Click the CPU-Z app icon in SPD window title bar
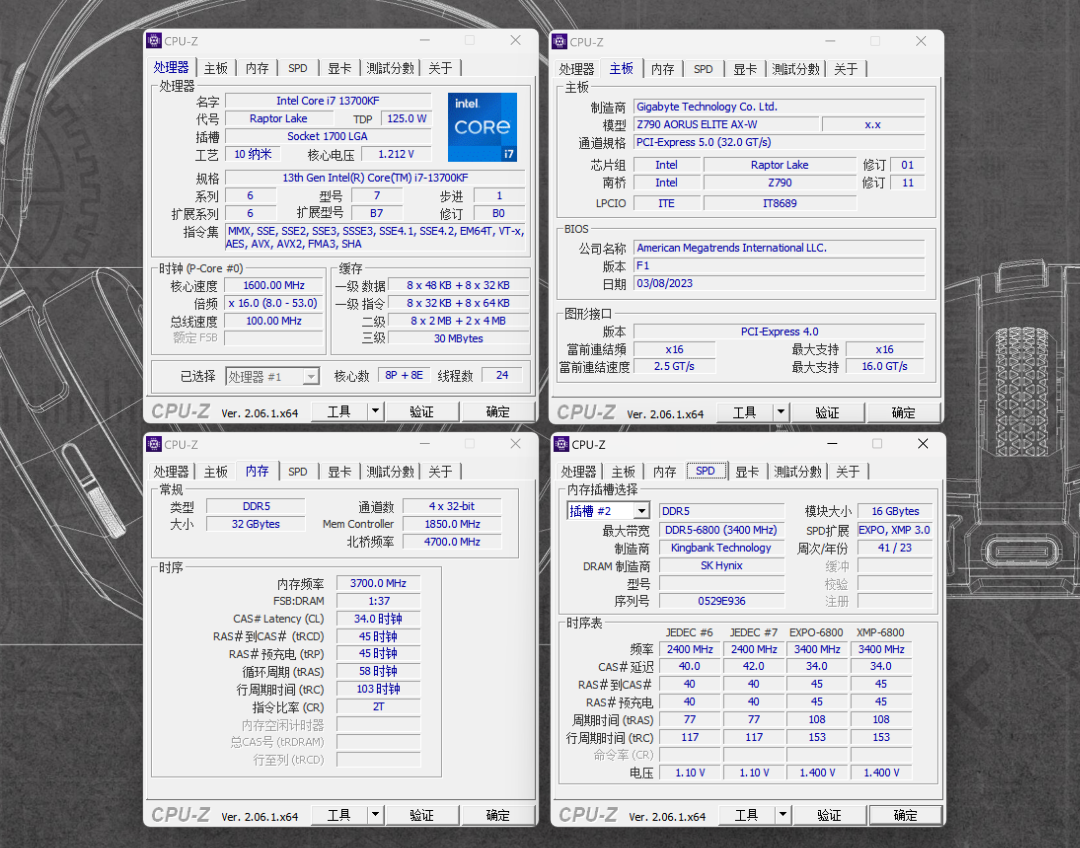 tap(561, 444)
